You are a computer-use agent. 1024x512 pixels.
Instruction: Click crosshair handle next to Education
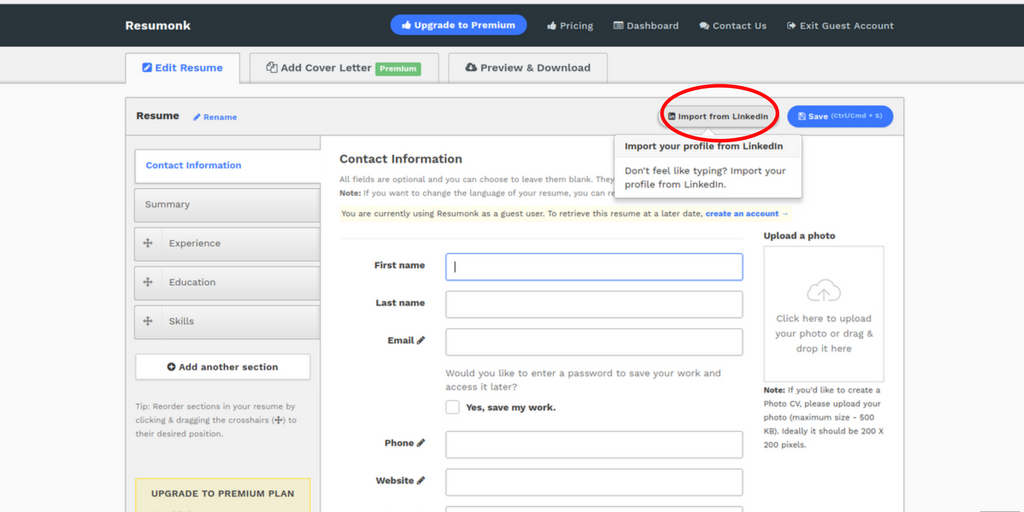(148, 282)
